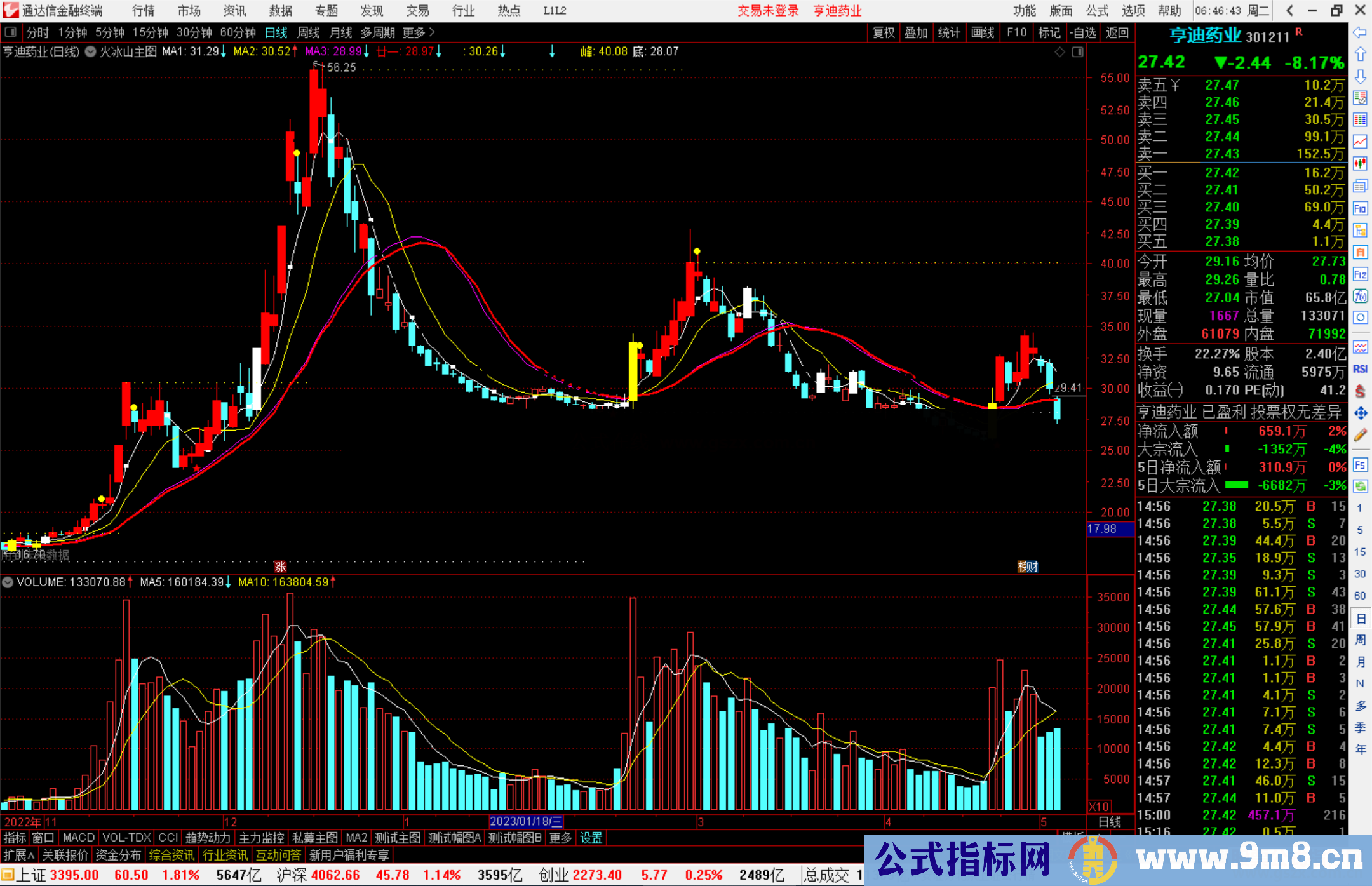
Task: Toggle the VOLUME indicator circle toggle
Action: (8, 582)
